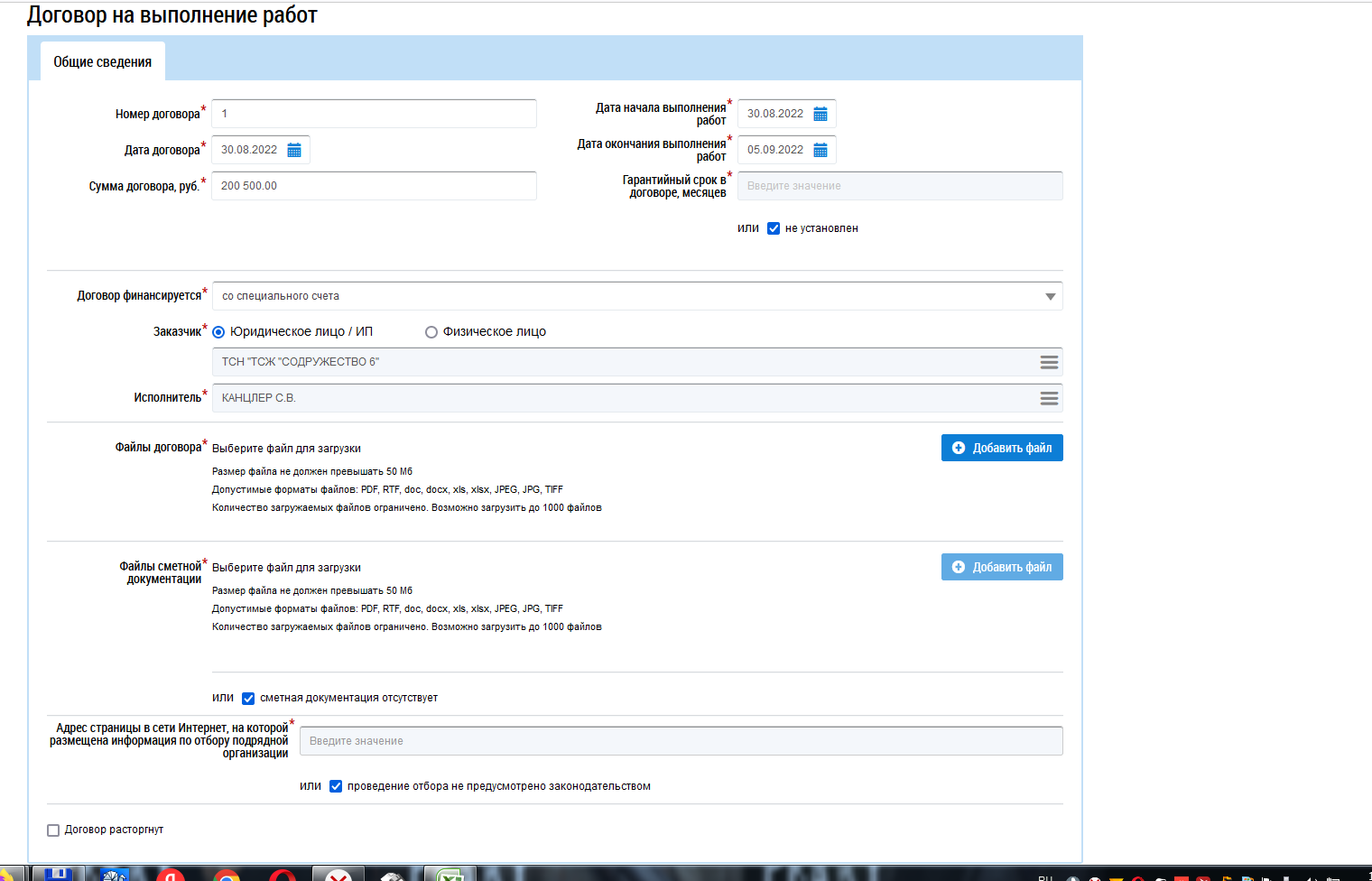Click 'Выберите файл для загрузки' under Файлы сметной документации
1372x881 pixels.
point(286,568)
